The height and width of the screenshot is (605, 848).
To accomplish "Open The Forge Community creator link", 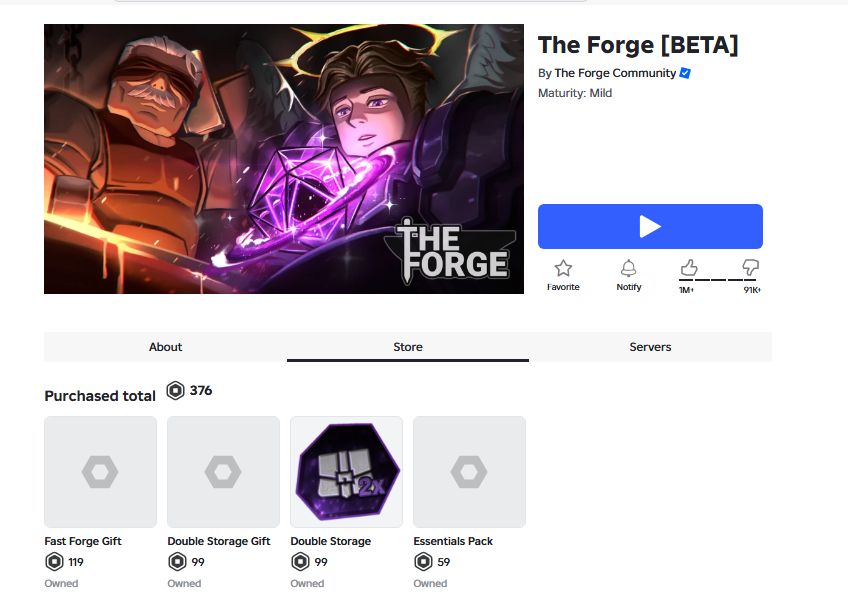I will [615, 73].
